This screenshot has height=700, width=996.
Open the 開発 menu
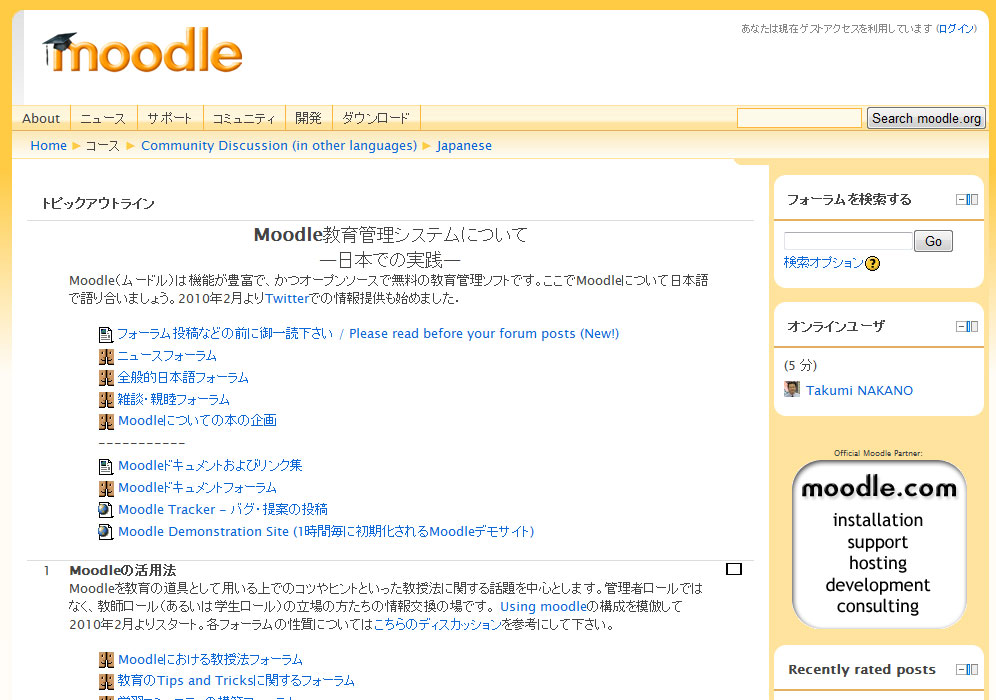(x=309, y=118)
